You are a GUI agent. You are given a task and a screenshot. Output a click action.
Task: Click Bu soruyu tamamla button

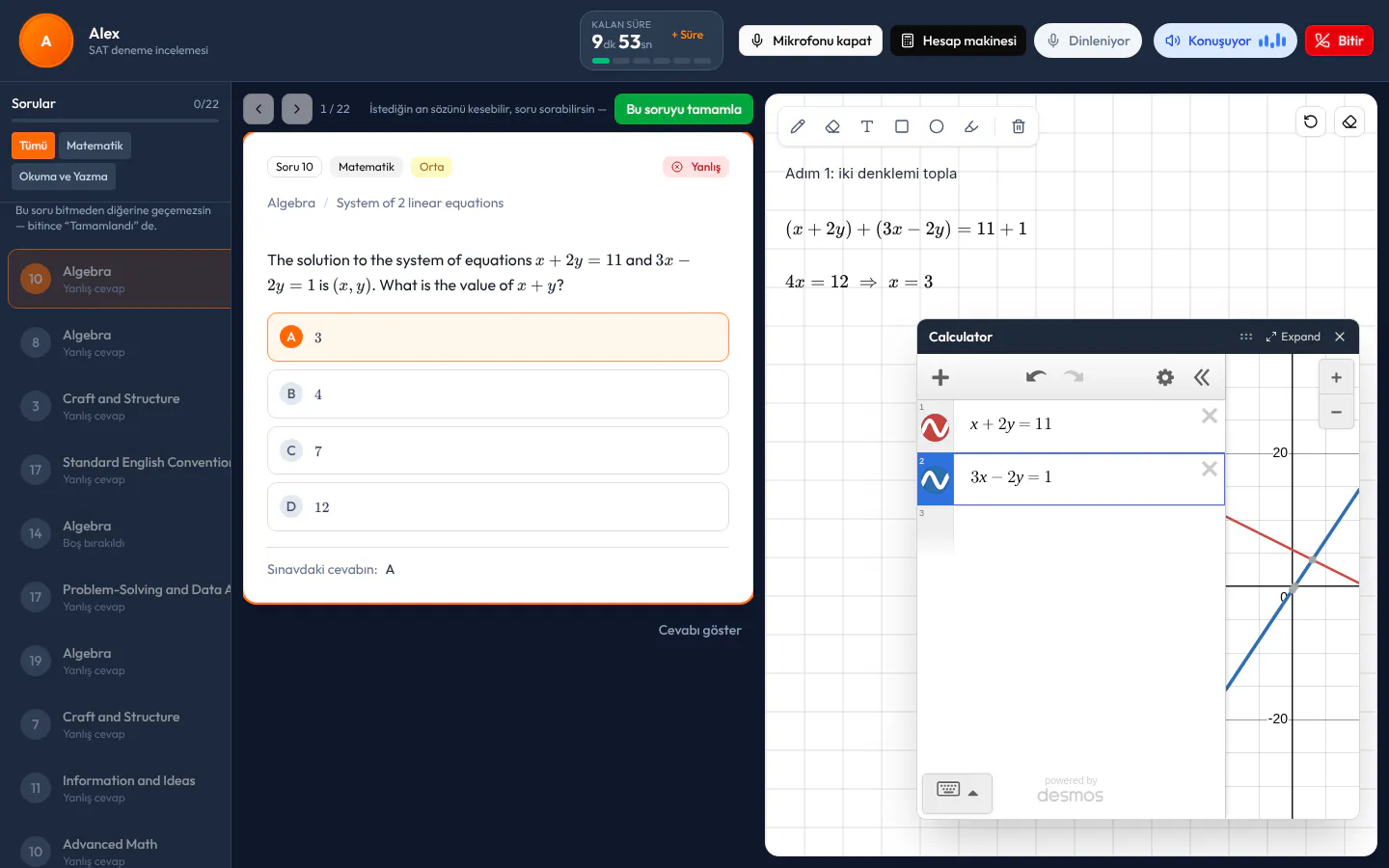coord(684,109)
